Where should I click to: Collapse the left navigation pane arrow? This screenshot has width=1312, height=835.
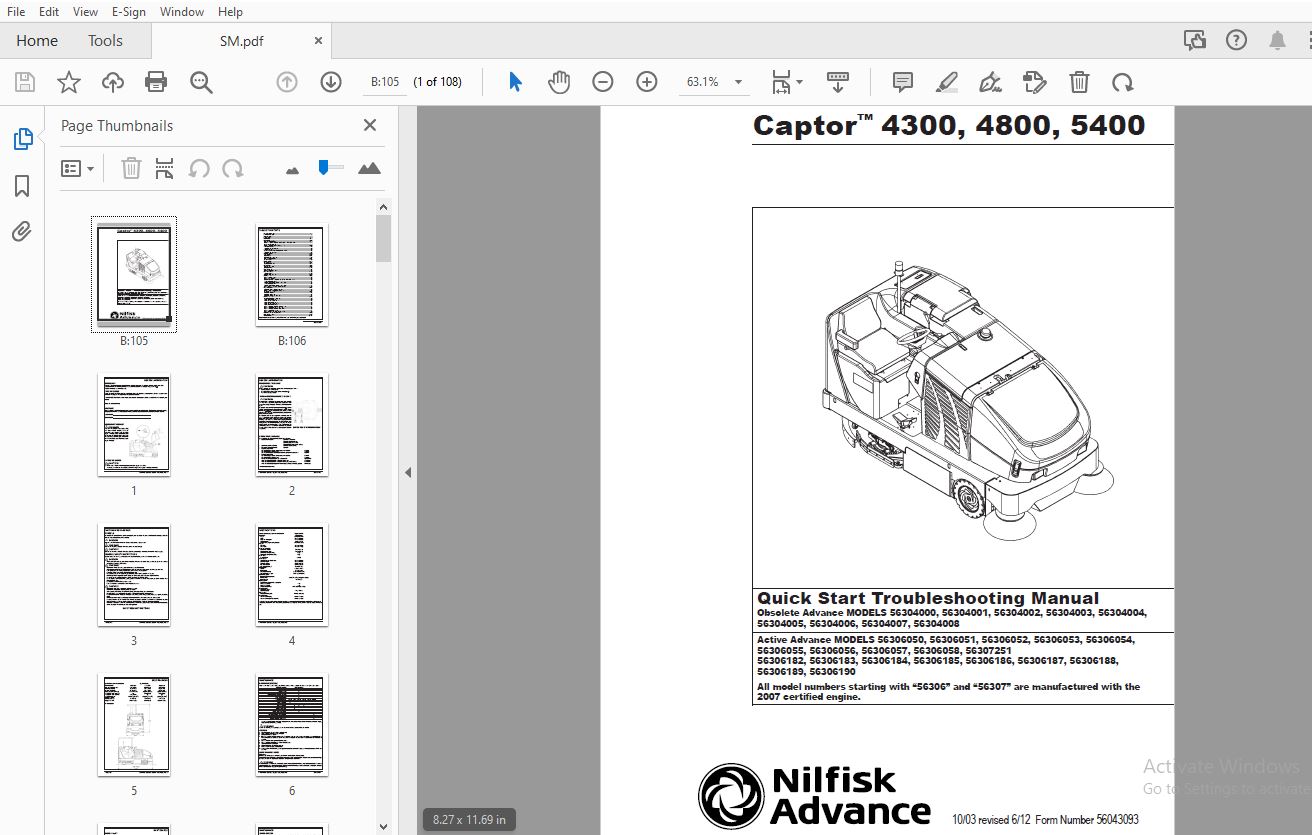tap(408, 472)
